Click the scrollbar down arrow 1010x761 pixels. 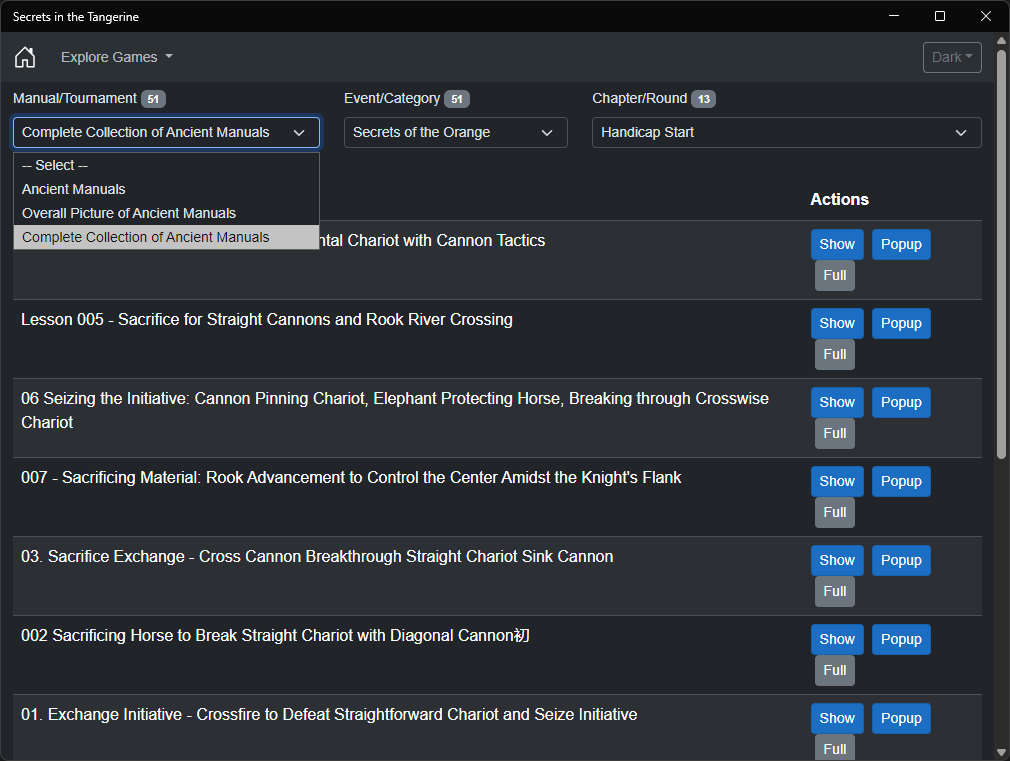(x=1002, y=752)
